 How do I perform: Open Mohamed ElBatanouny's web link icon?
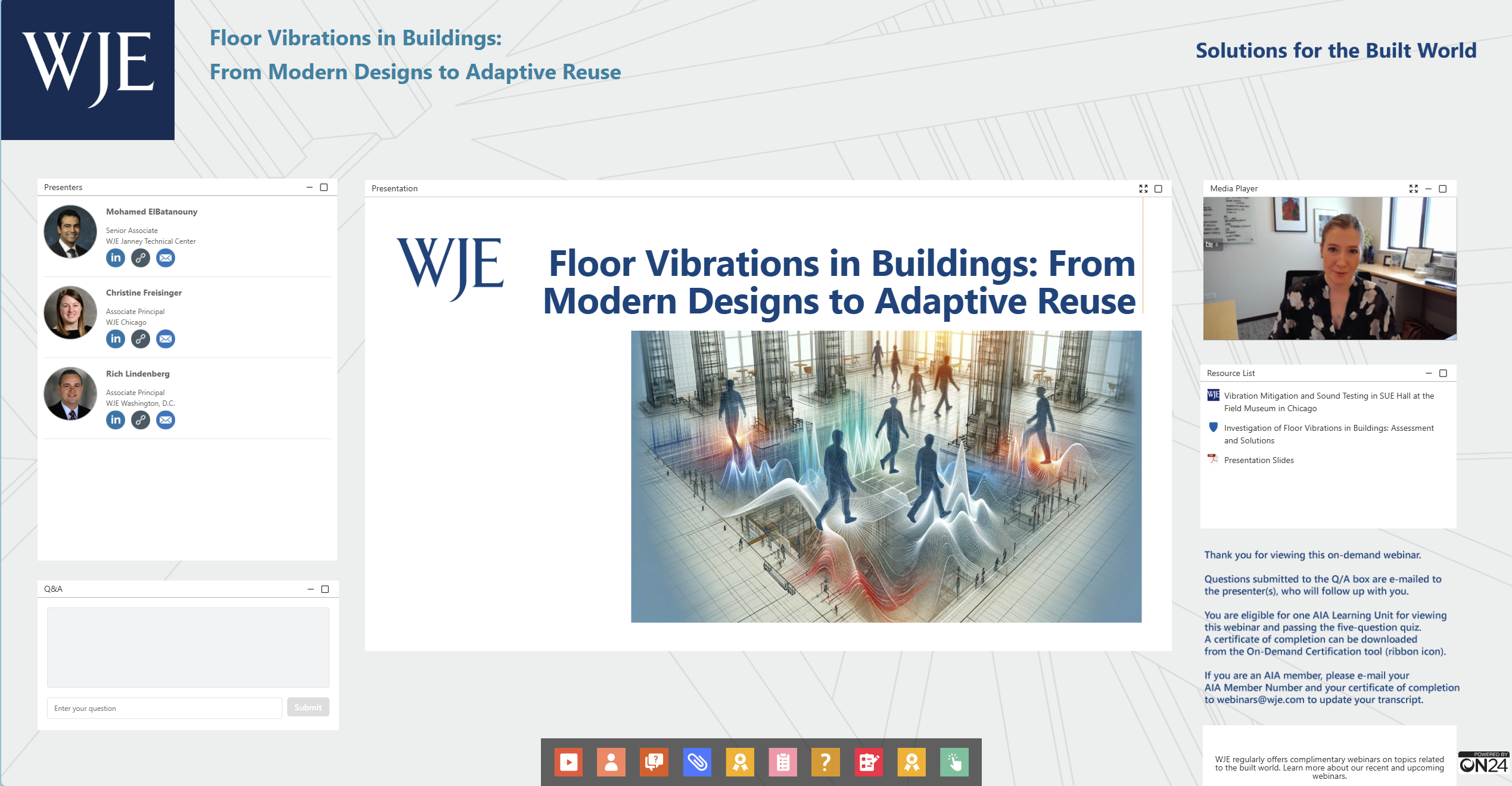point(141,258)
